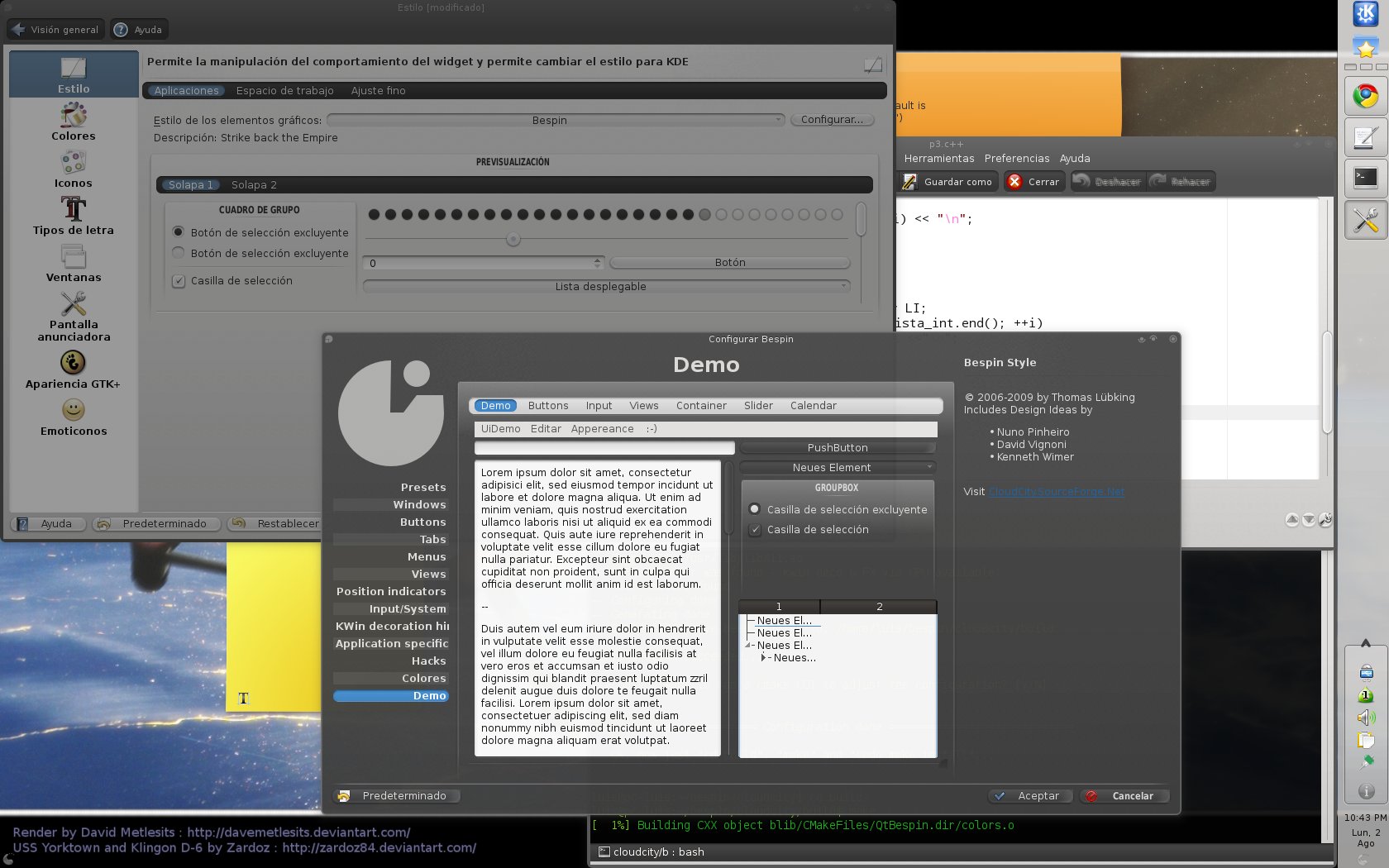Screen dimensions: 1389x868
Task: Click the Rehacer redo icon
Action: [x=1181, y=181]
